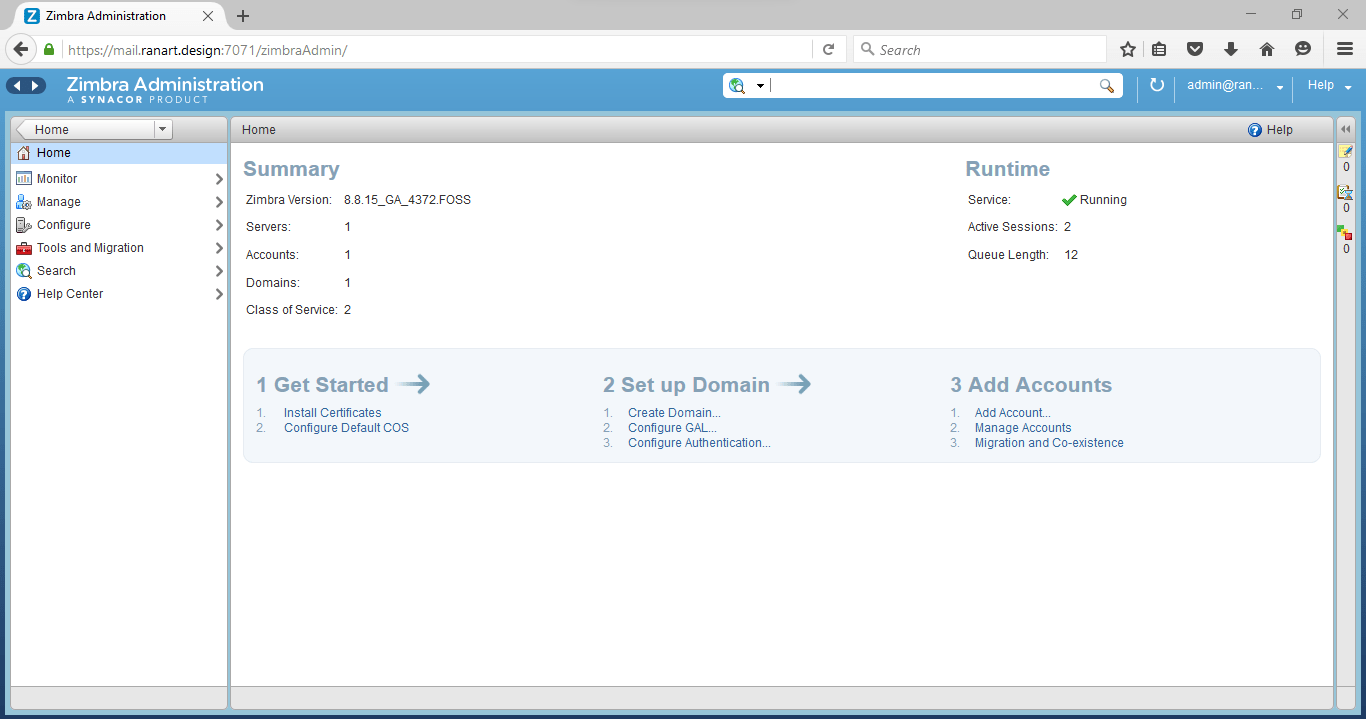Show bookmarks list in browser toolbar
The width and height of the screenshot is (1366, 719).
click(1159, 49)
